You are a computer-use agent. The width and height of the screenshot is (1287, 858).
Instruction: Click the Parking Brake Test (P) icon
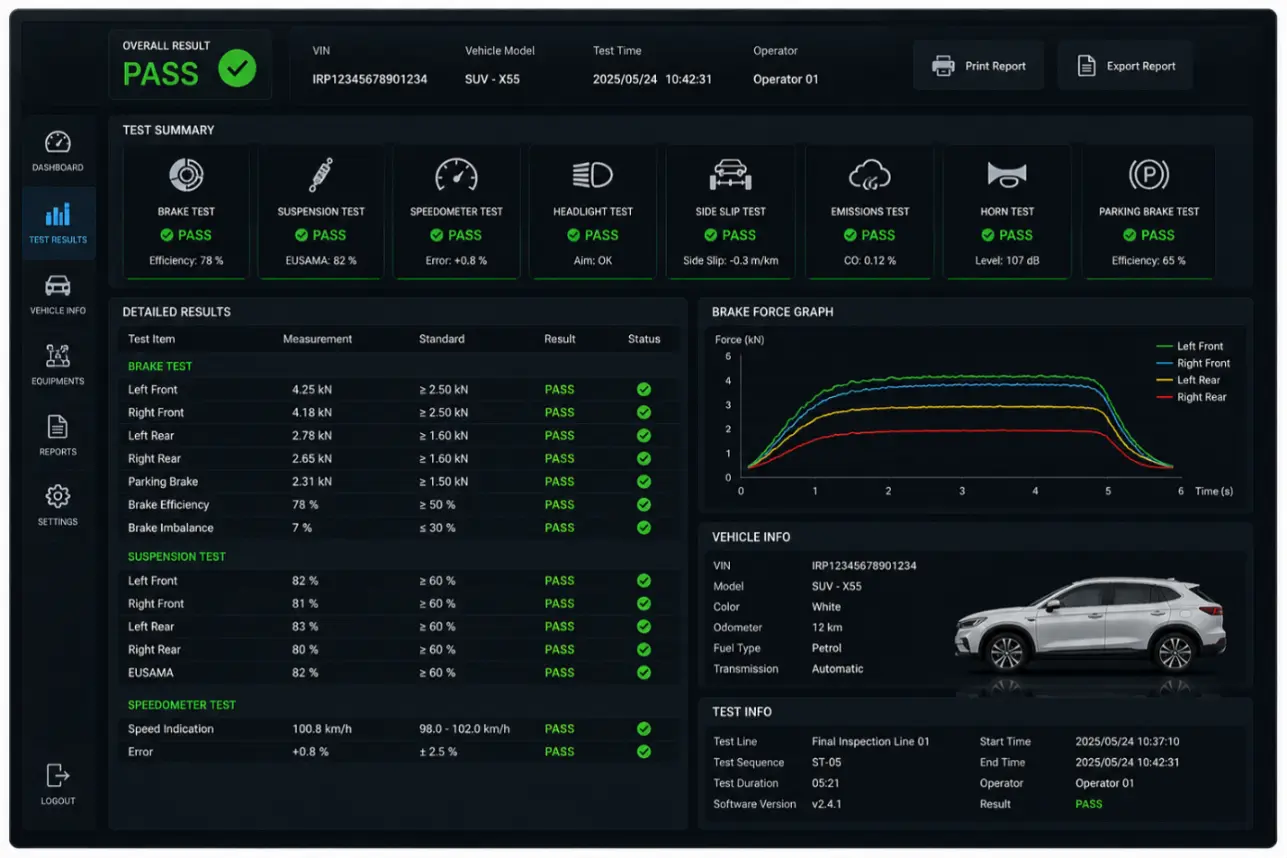(x=1149, y=175)
